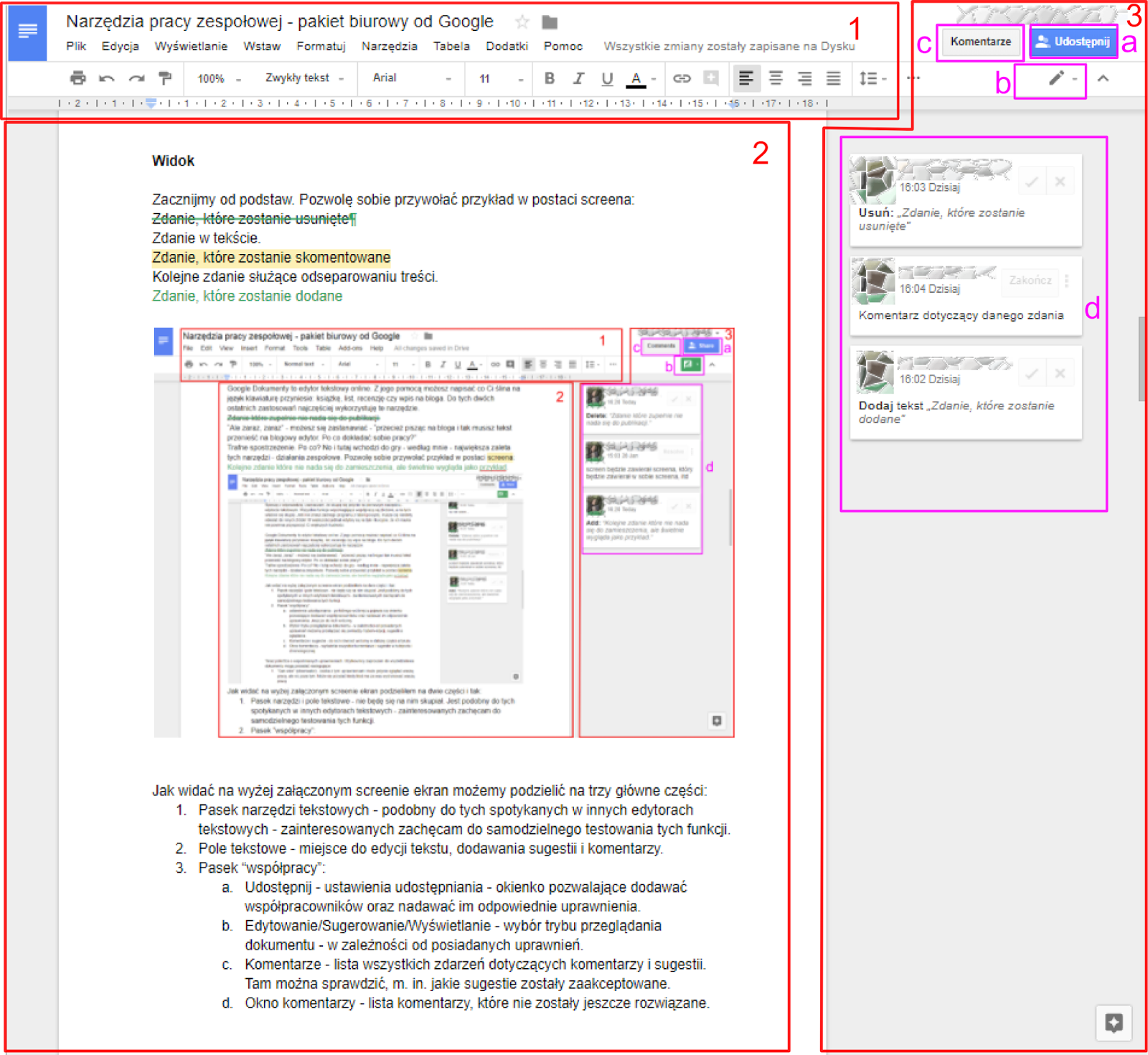
Task: Click the embedded screenshot image in the document
Action: (444, 533)
